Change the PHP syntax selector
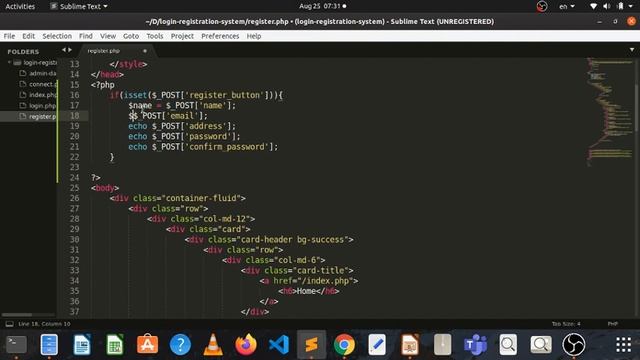The height and width of the screenshot is (360, 640). click(x=613, y=324)
